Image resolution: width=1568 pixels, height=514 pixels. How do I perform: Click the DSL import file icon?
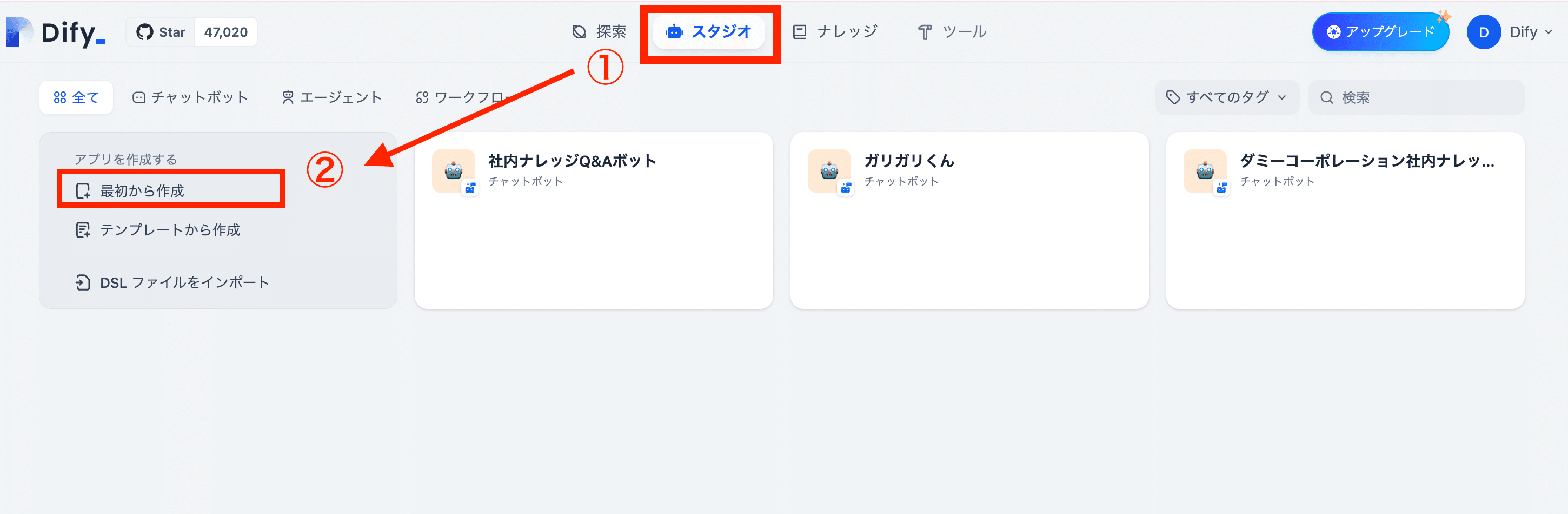pyautogui.click(x=83, y=282)
